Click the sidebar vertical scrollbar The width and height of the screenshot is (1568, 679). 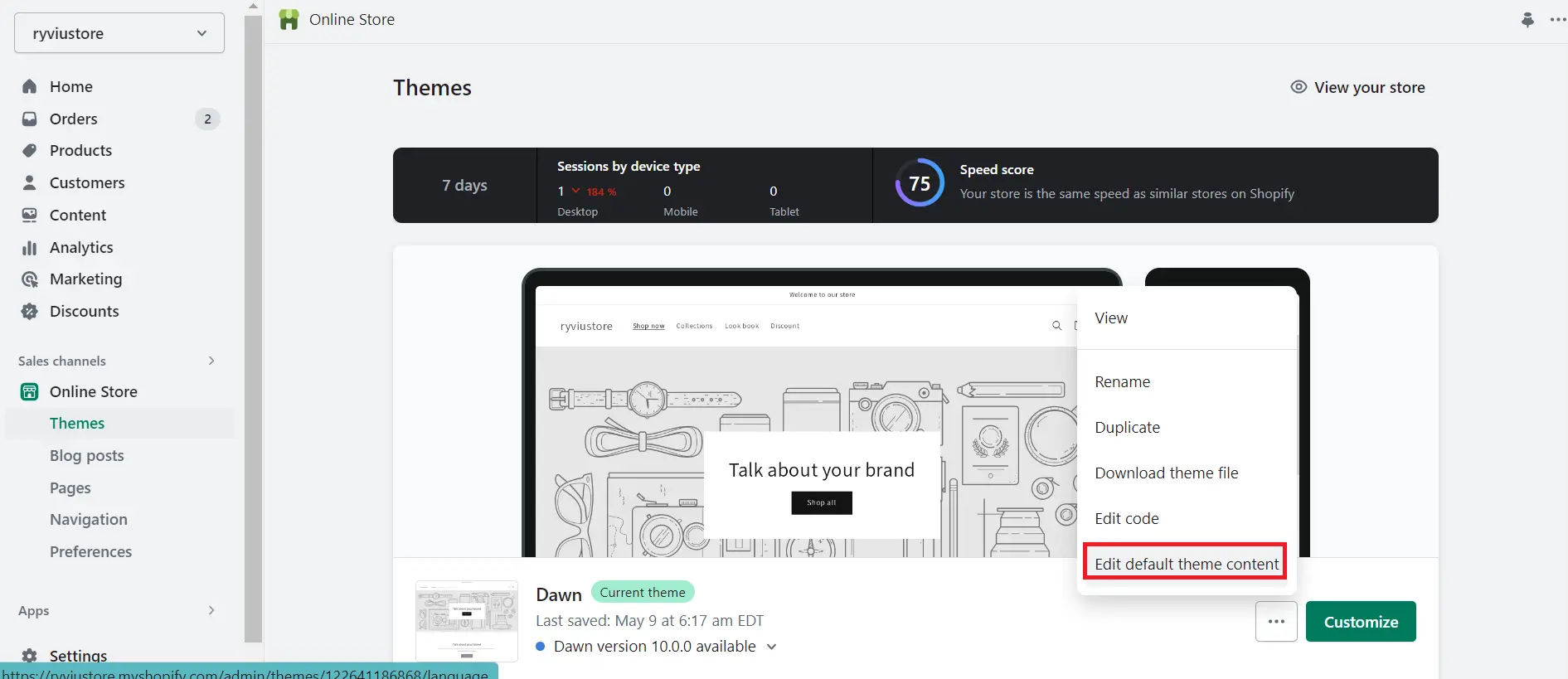point(254,328)
